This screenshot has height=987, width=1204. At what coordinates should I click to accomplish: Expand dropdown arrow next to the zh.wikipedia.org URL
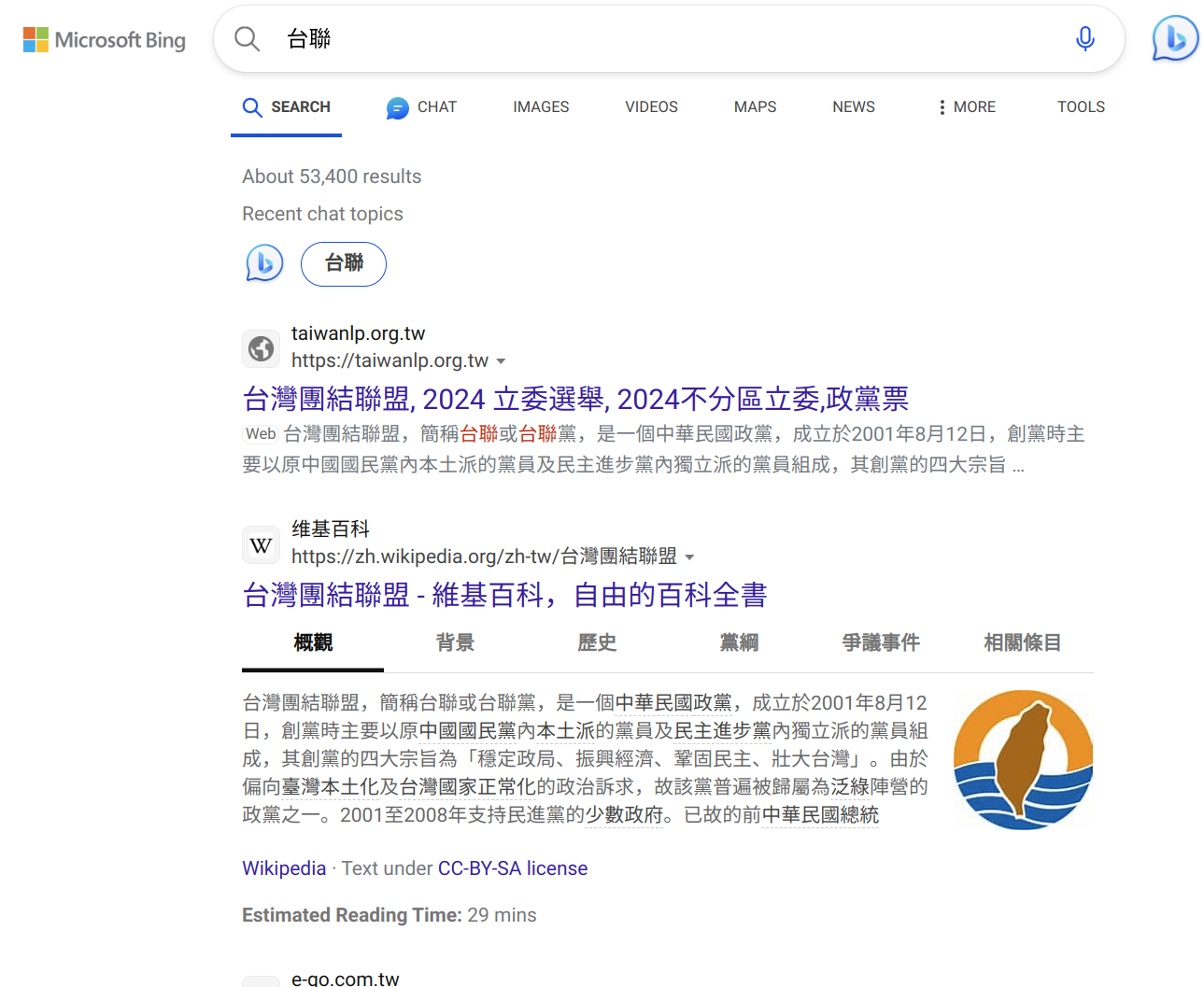click(689, 557)
